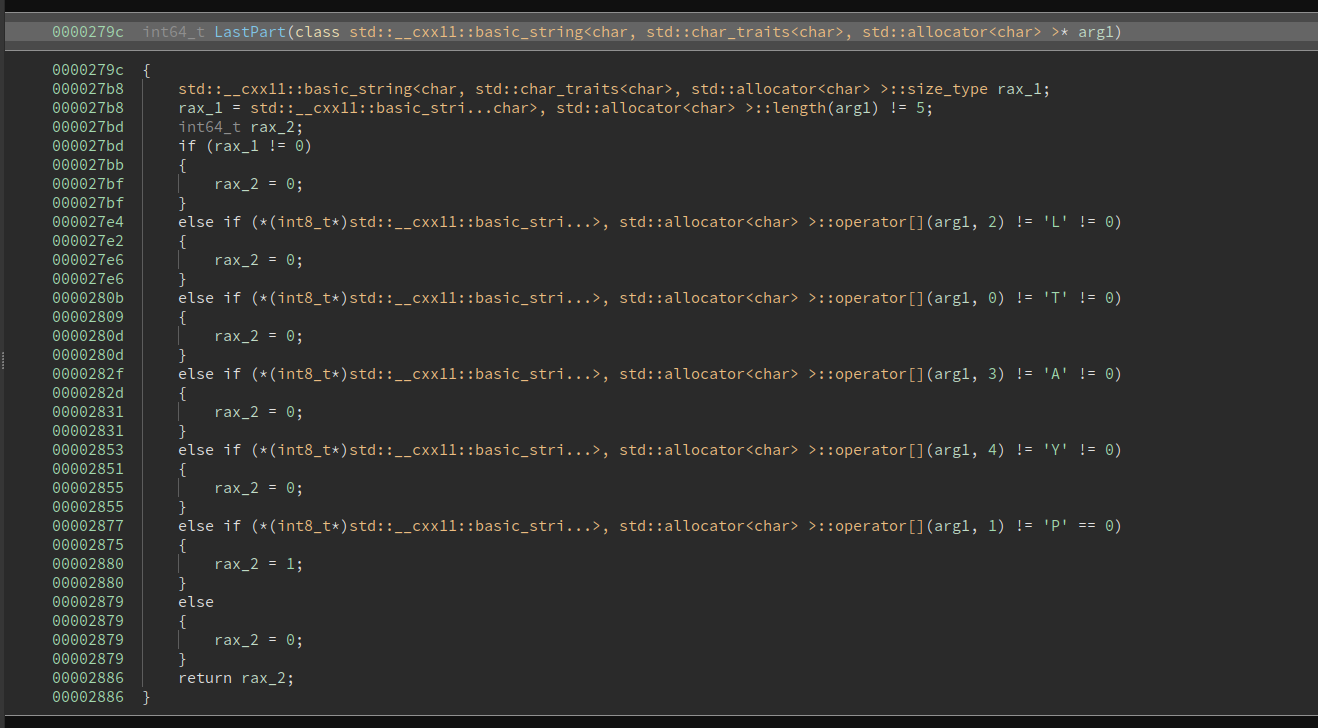Click the standalone else keyword
Viewport: 1318px width, 728px height.
[196, 602]
